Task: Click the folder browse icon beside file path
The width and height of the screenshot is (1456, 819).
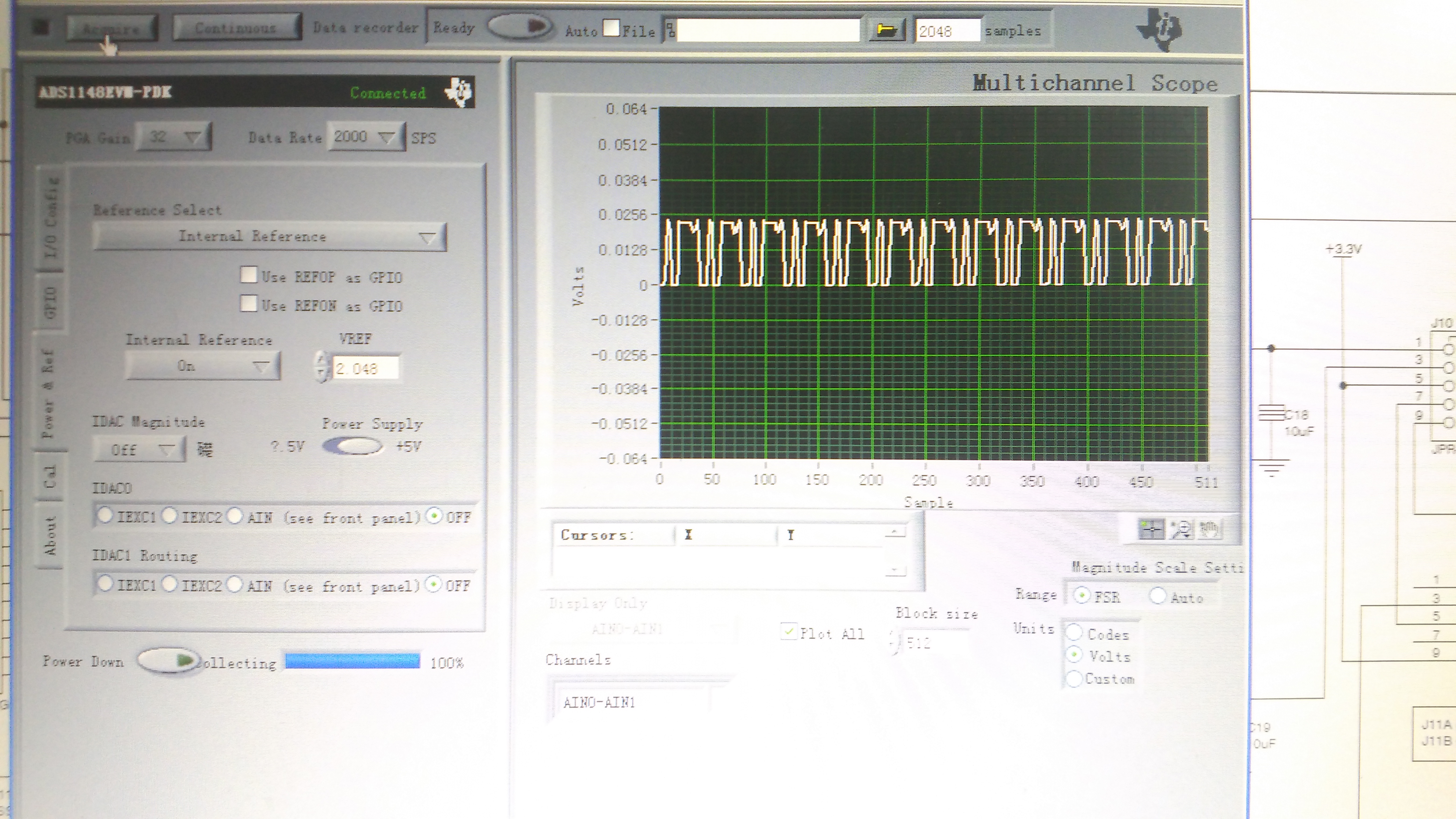Action: [886, 30]
